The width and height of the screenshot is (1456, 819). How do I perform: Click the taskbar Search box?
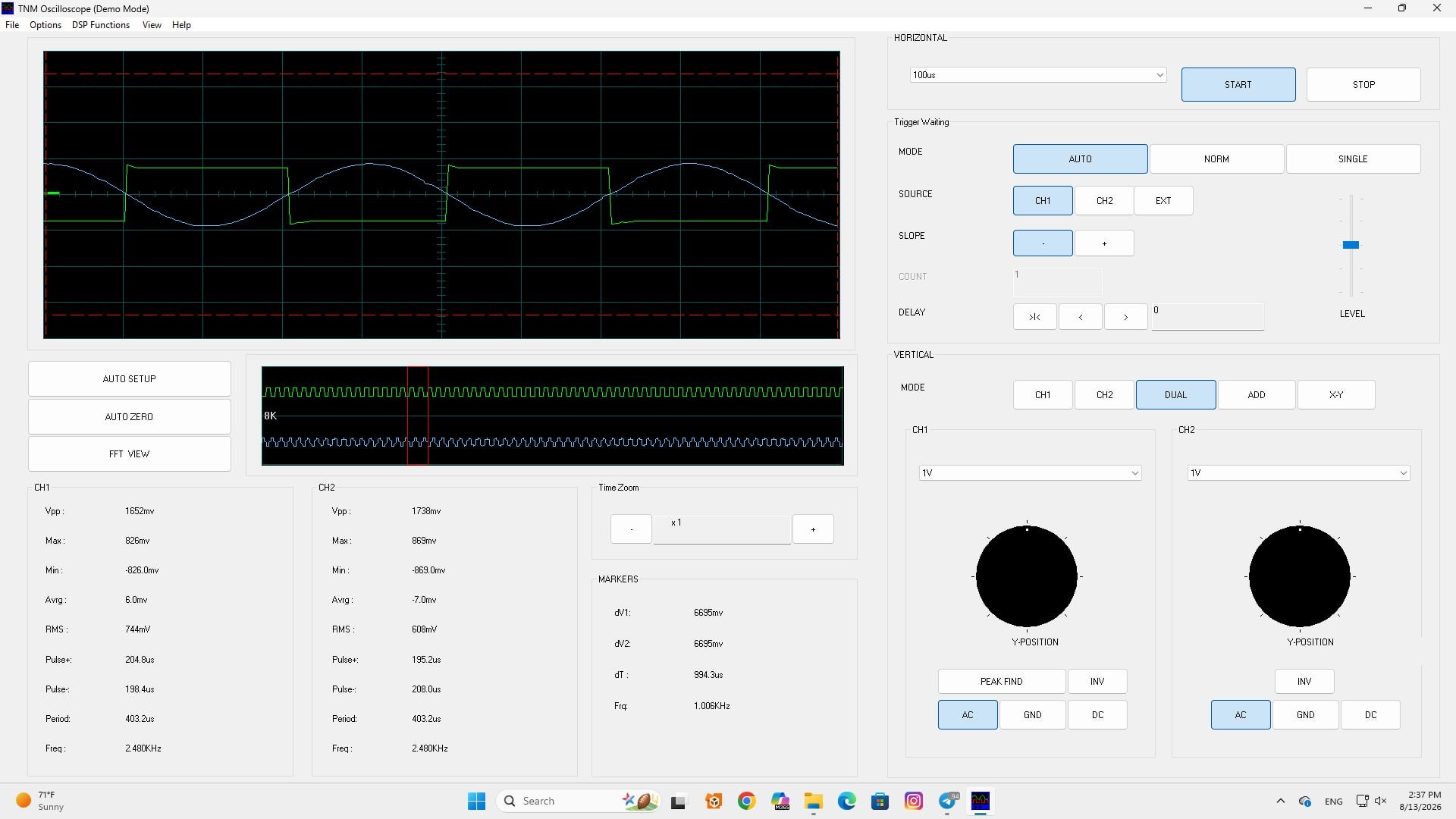tap(580, 801)
